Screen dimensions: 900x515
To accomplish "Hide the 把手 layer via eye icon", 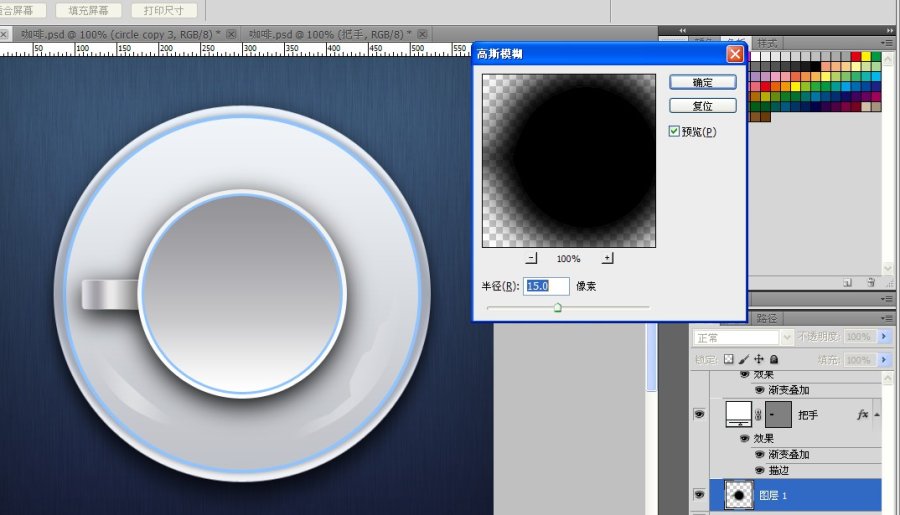I will 699,413.
